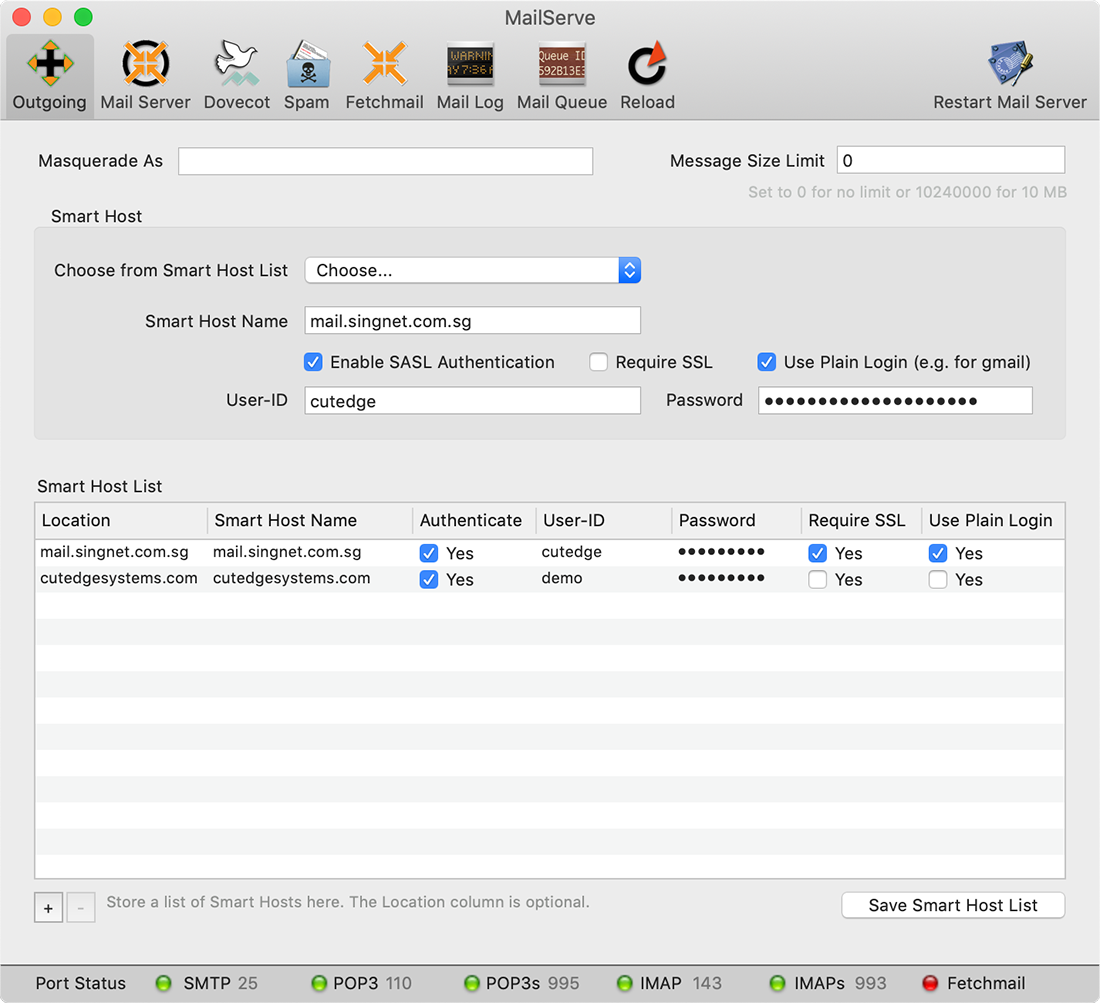The image size is (1100, 1003).
Task: Disable Enable SASL Authentication checkbox
Action: [314, 362]
